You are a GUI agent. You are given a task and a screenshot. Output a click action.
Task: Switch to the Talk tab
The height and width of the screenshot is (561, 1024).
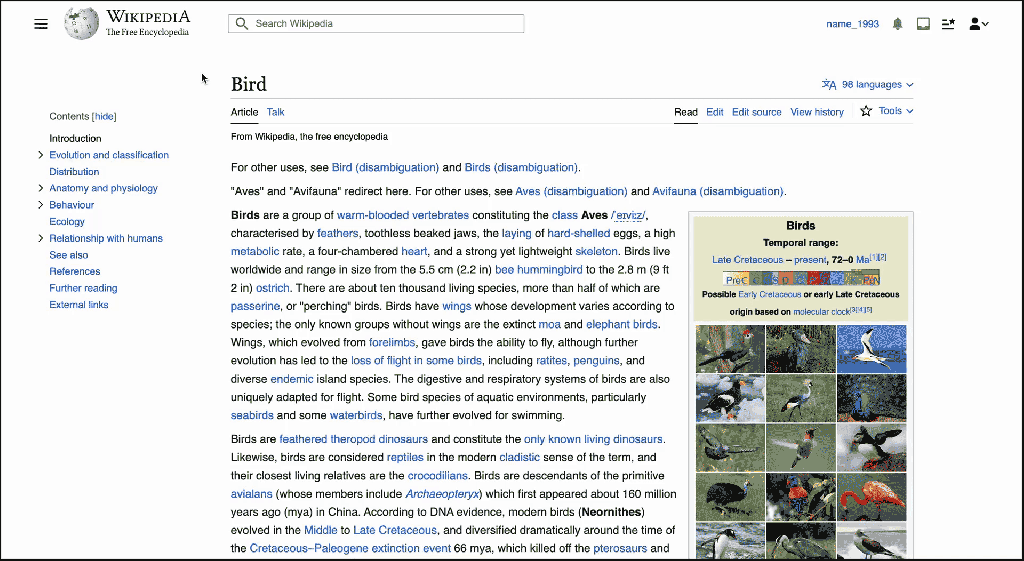click(275, 112)
